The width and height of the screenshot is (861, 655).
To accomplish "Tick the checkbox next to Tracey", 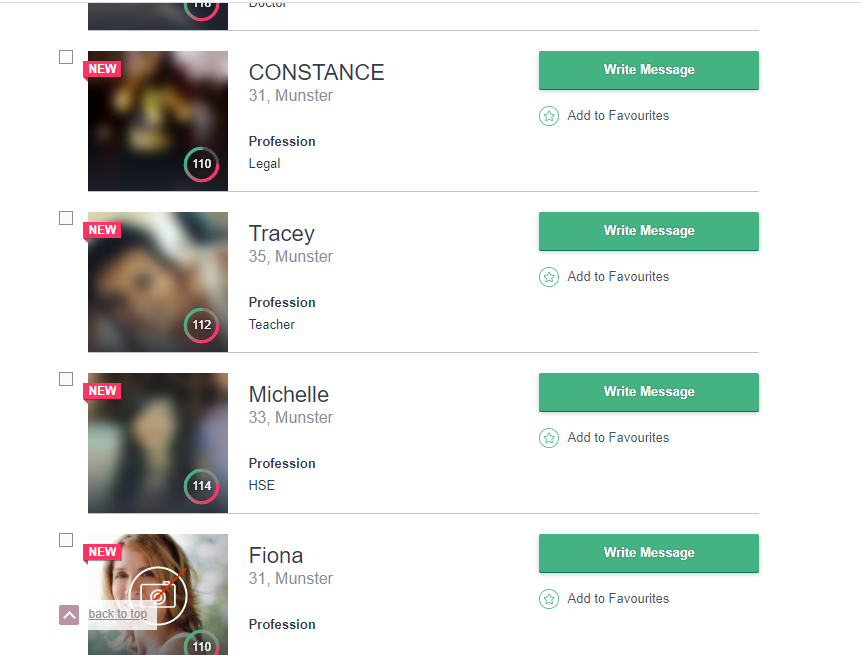I will click(66, 218).
